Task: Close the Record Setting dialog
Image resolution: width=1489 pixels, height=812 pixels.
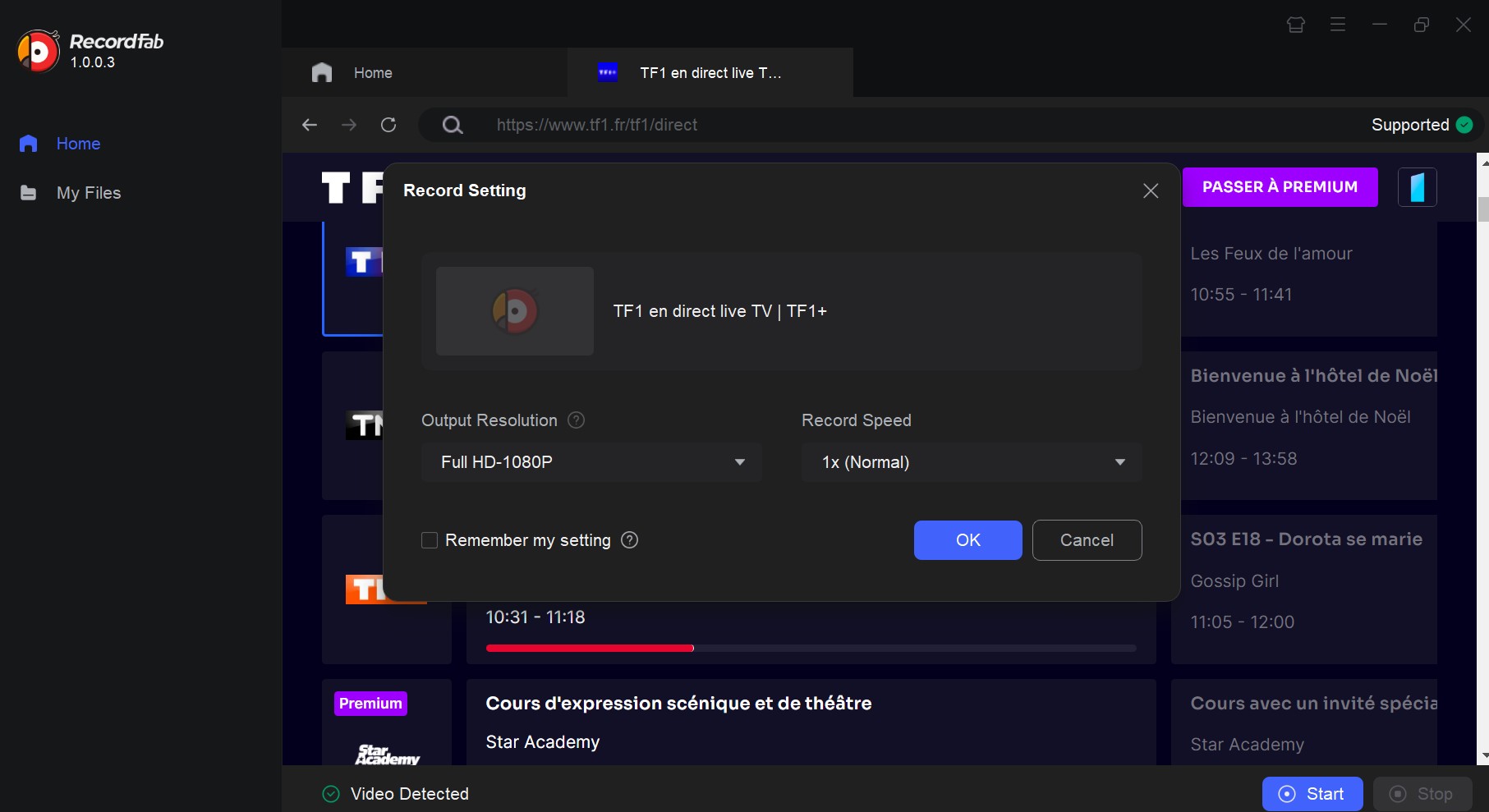Action: tap(1151, 190)
